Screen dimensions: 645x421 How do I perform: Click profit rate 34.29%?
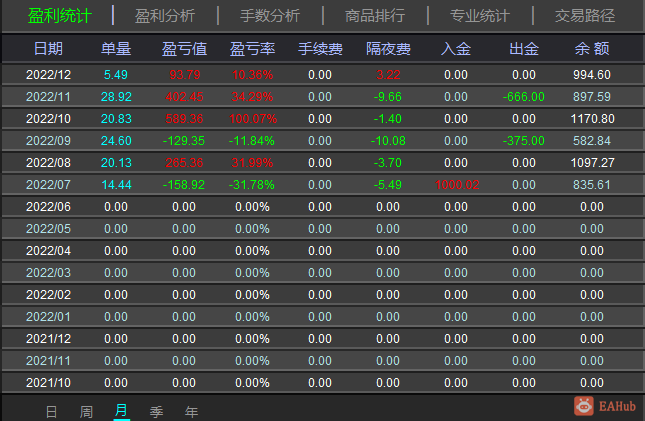point(252,97)
